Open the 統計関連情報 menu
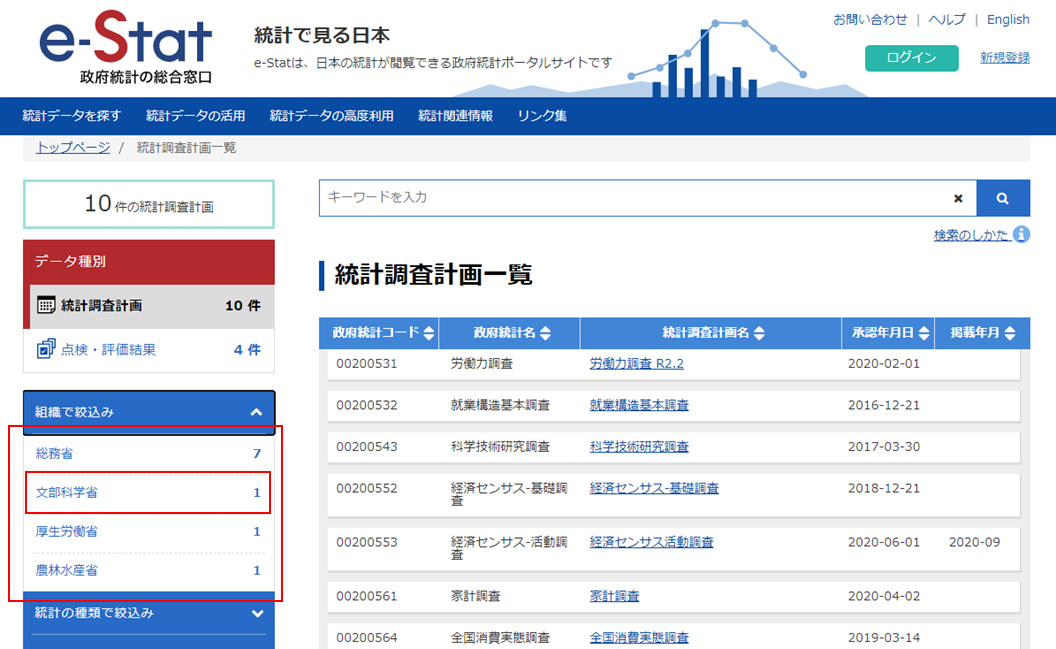1056x649 pixels. click(455, 116)
